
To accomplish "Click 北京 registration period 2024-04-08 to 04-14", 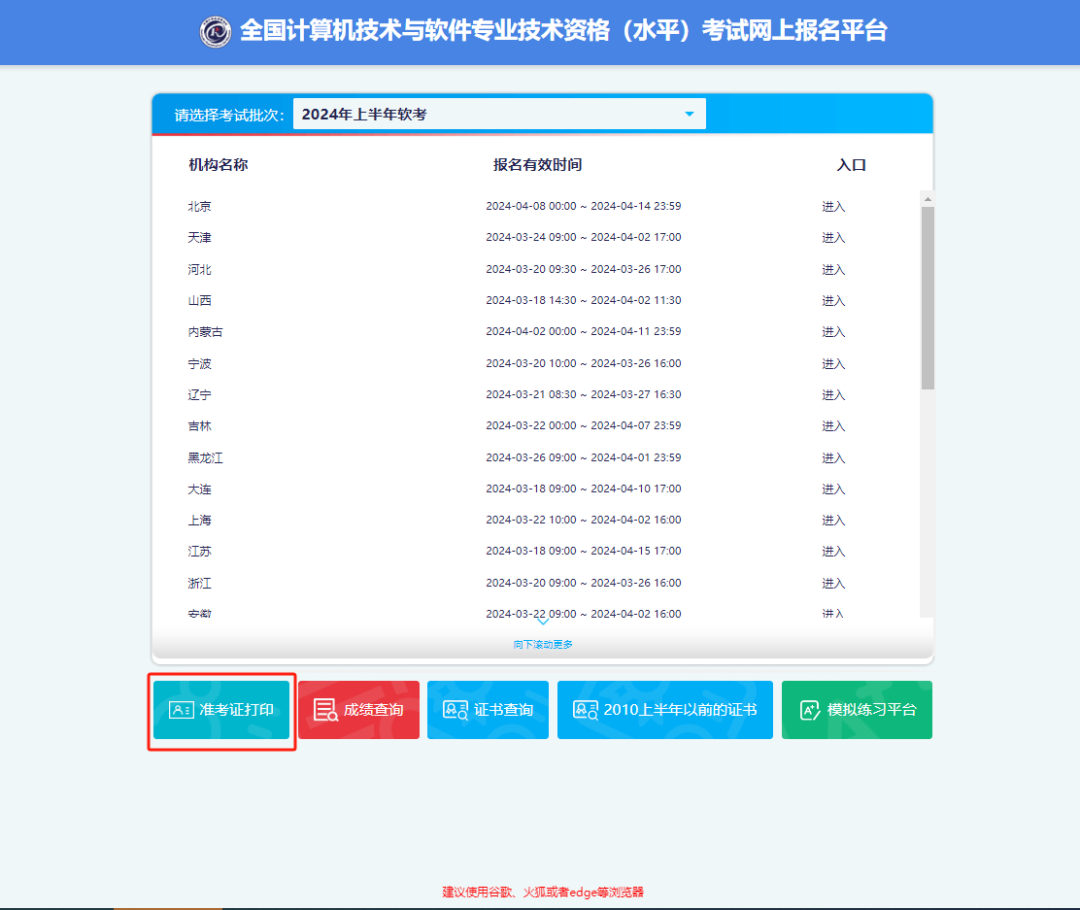I will (583, 206).
